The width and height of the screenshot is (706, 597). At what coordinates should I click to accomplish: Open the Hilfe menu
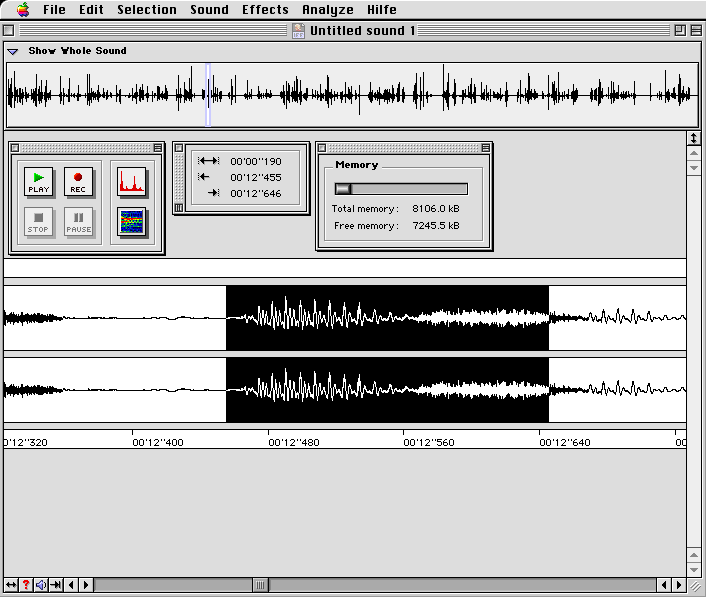click(x=381, y=9)
